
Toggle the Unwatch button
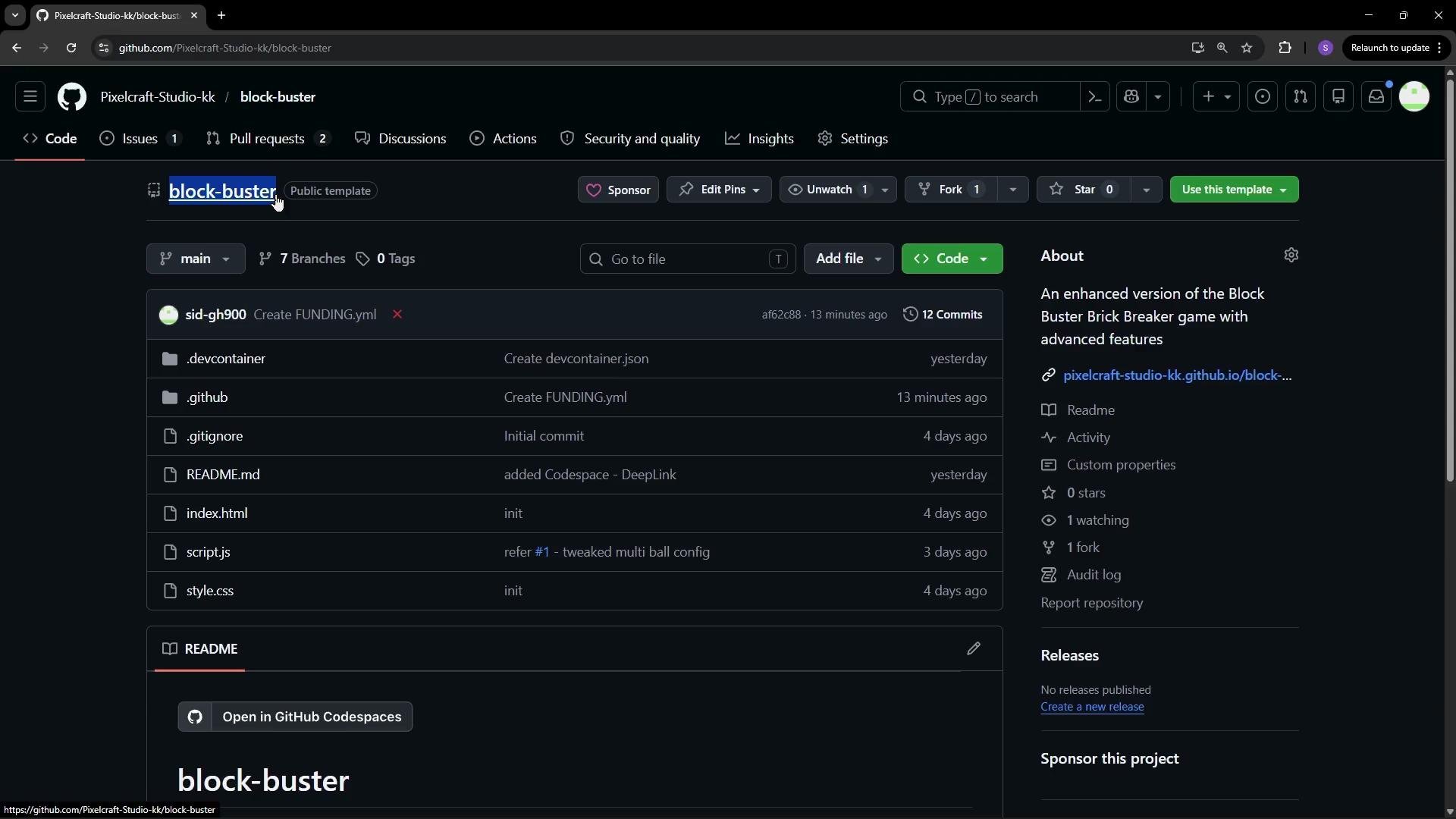827,190
